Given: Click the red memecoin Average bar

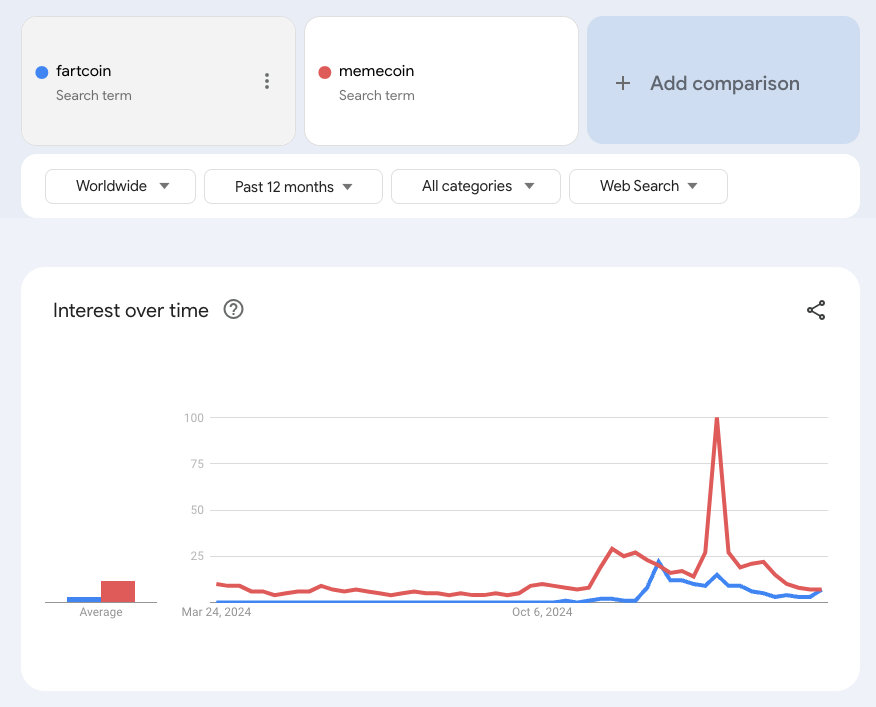Looking at the screenshot, I should click(118, 591).
